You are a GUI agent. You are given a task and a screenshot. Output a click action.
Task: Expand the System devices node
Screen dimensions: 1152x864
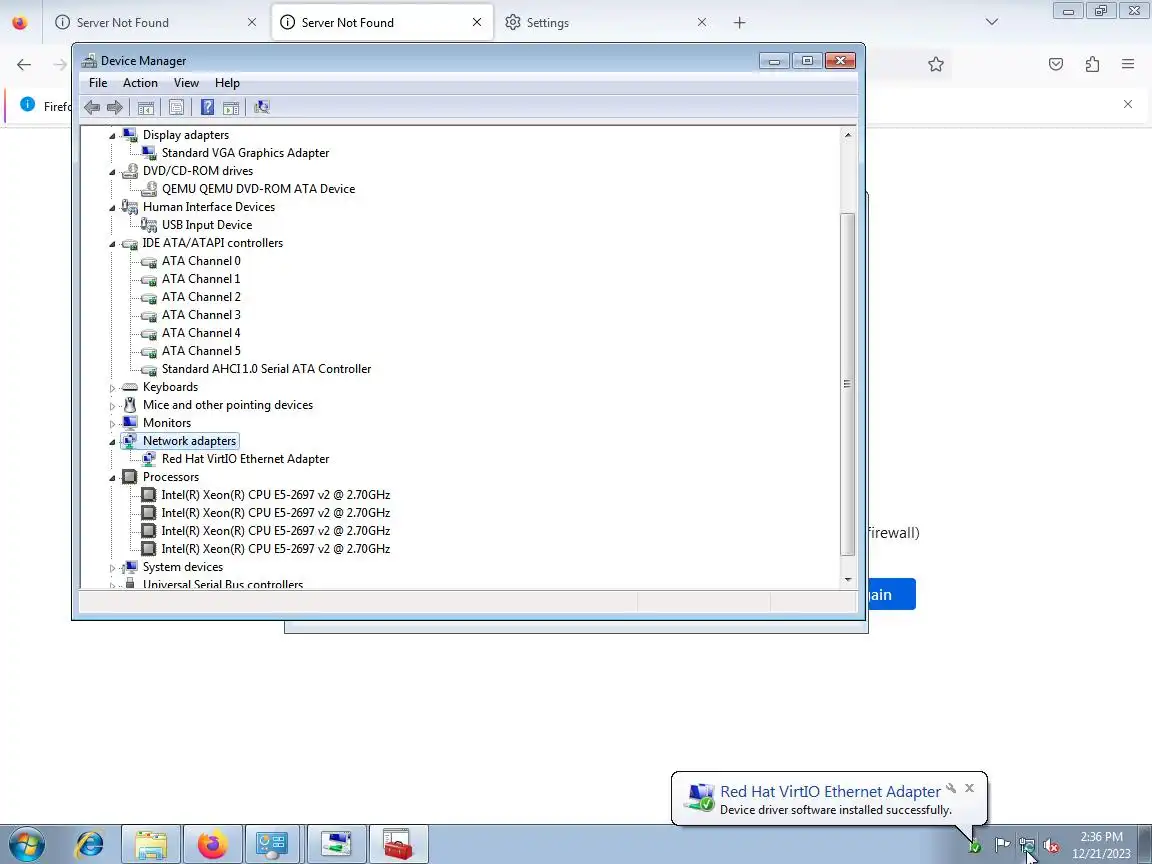[112, 567]
